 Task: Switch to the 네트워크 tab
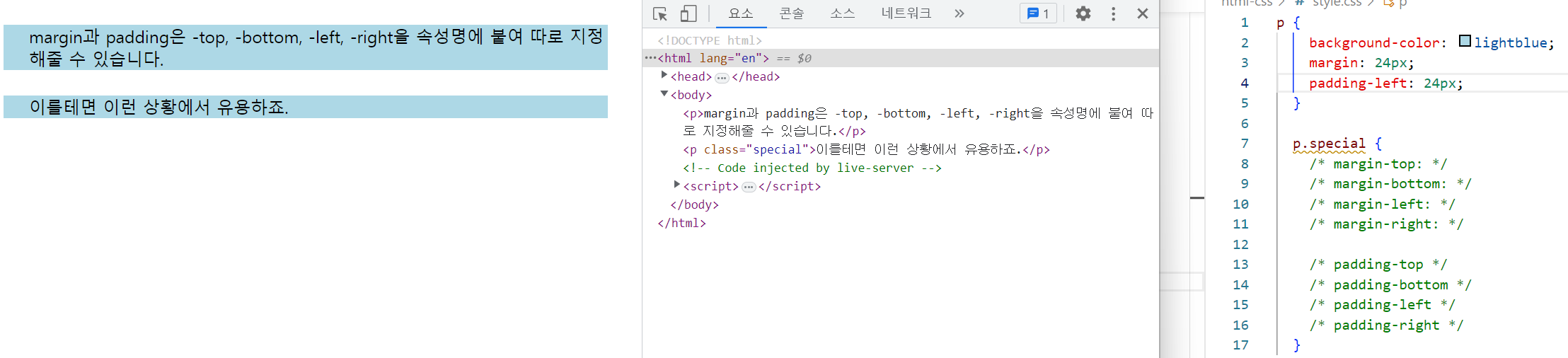(x=906, y=13)
